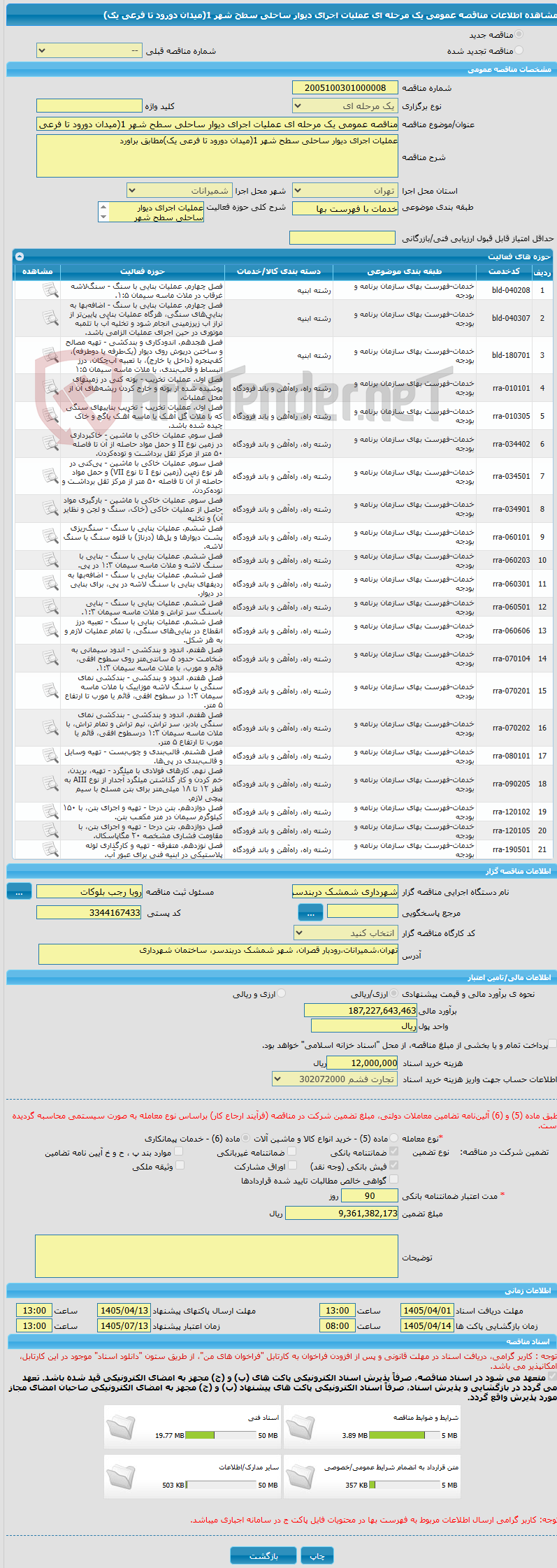Open the کد کارگاه مناقصه گزار dropdown
557x1568 pixels.
tap(346, 933)
